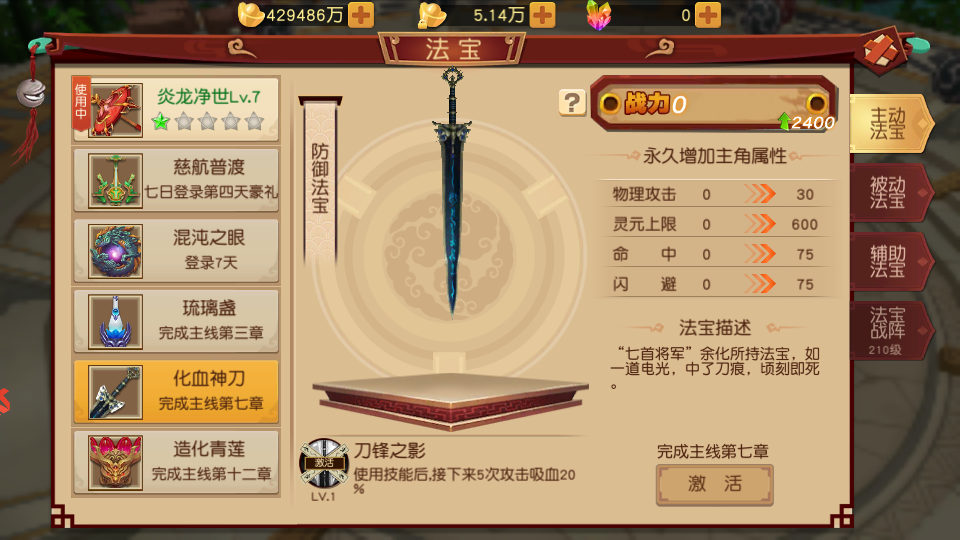Screen dimensions: 960x540
Task: Switch to 被动法宝 tab
Action: [x=890, y=193]
